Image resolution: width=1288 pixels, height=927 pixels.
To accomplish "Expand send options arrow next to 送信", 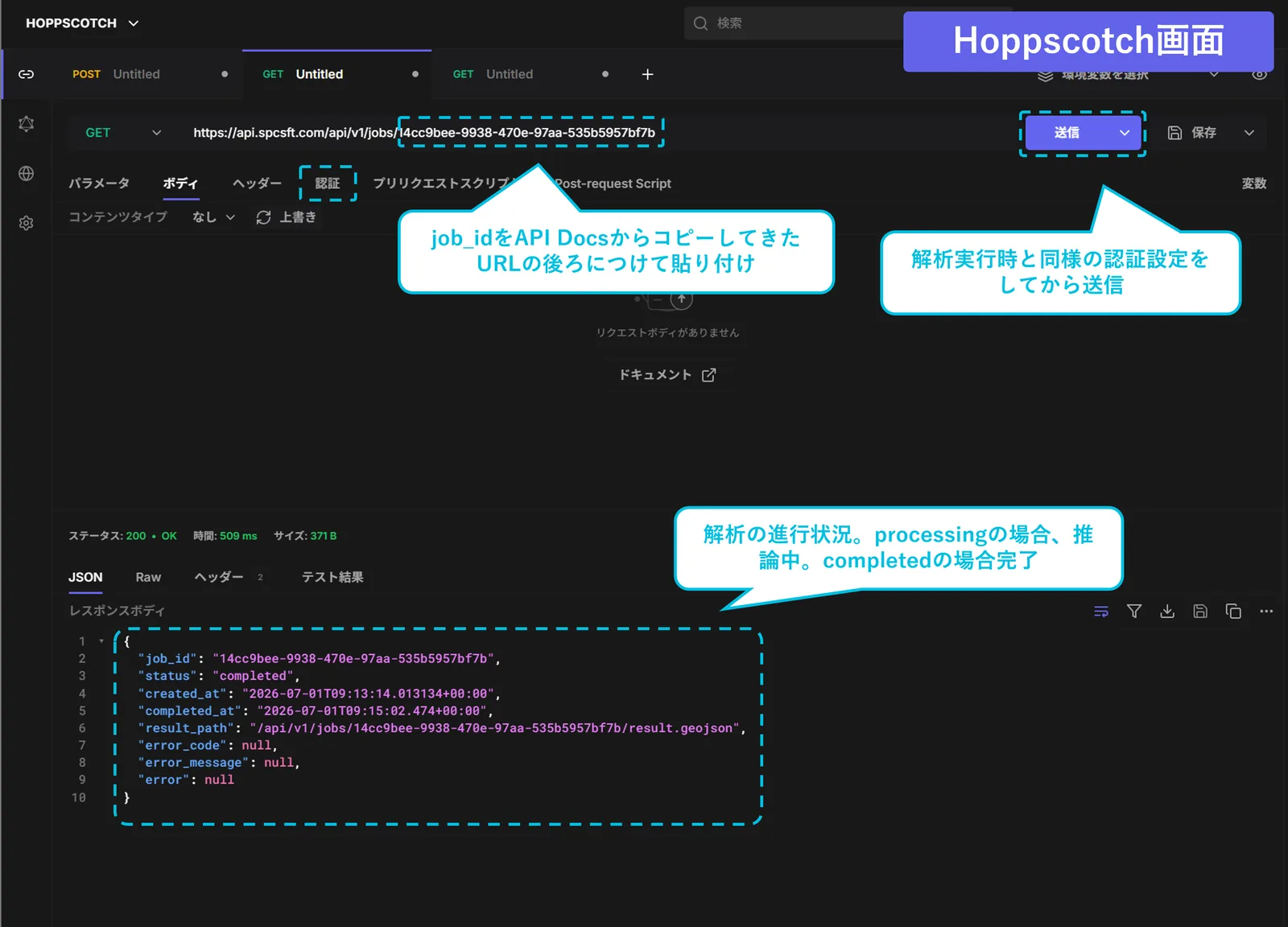I will [1124, 133].
